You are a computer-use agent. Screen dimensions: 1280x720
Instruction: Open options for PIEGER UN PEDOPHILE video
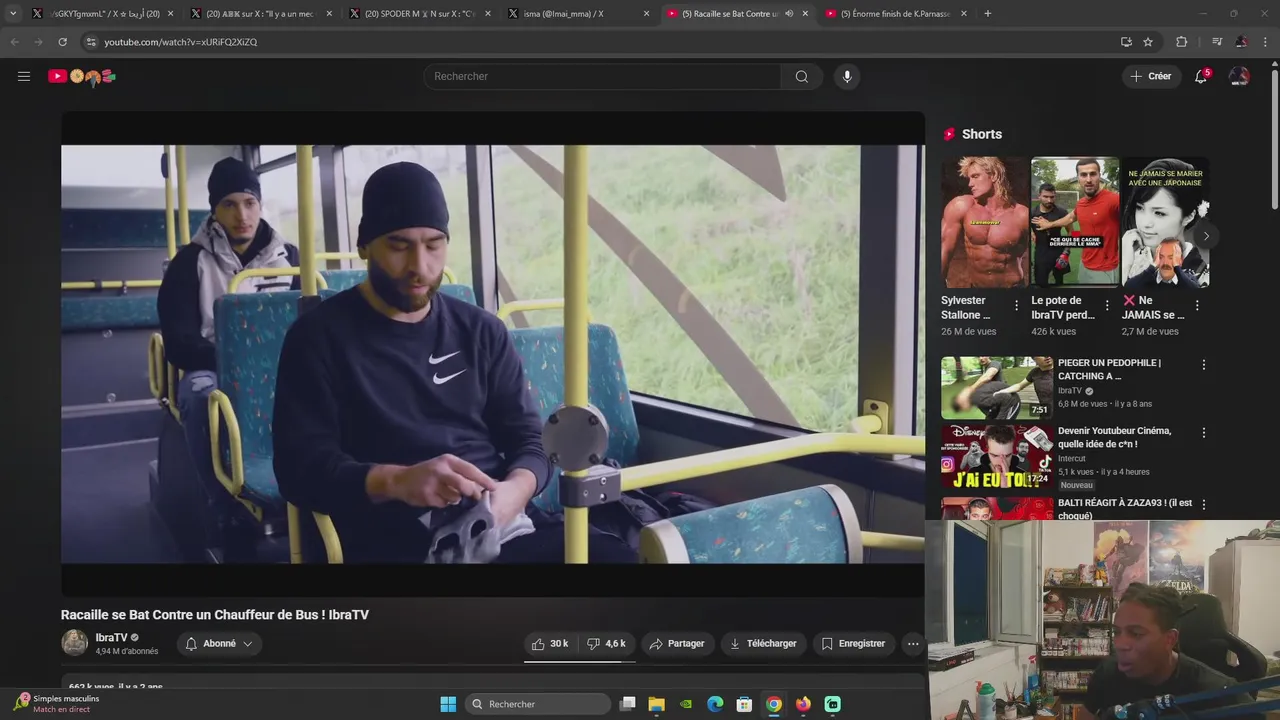[x=1204, y=365]
